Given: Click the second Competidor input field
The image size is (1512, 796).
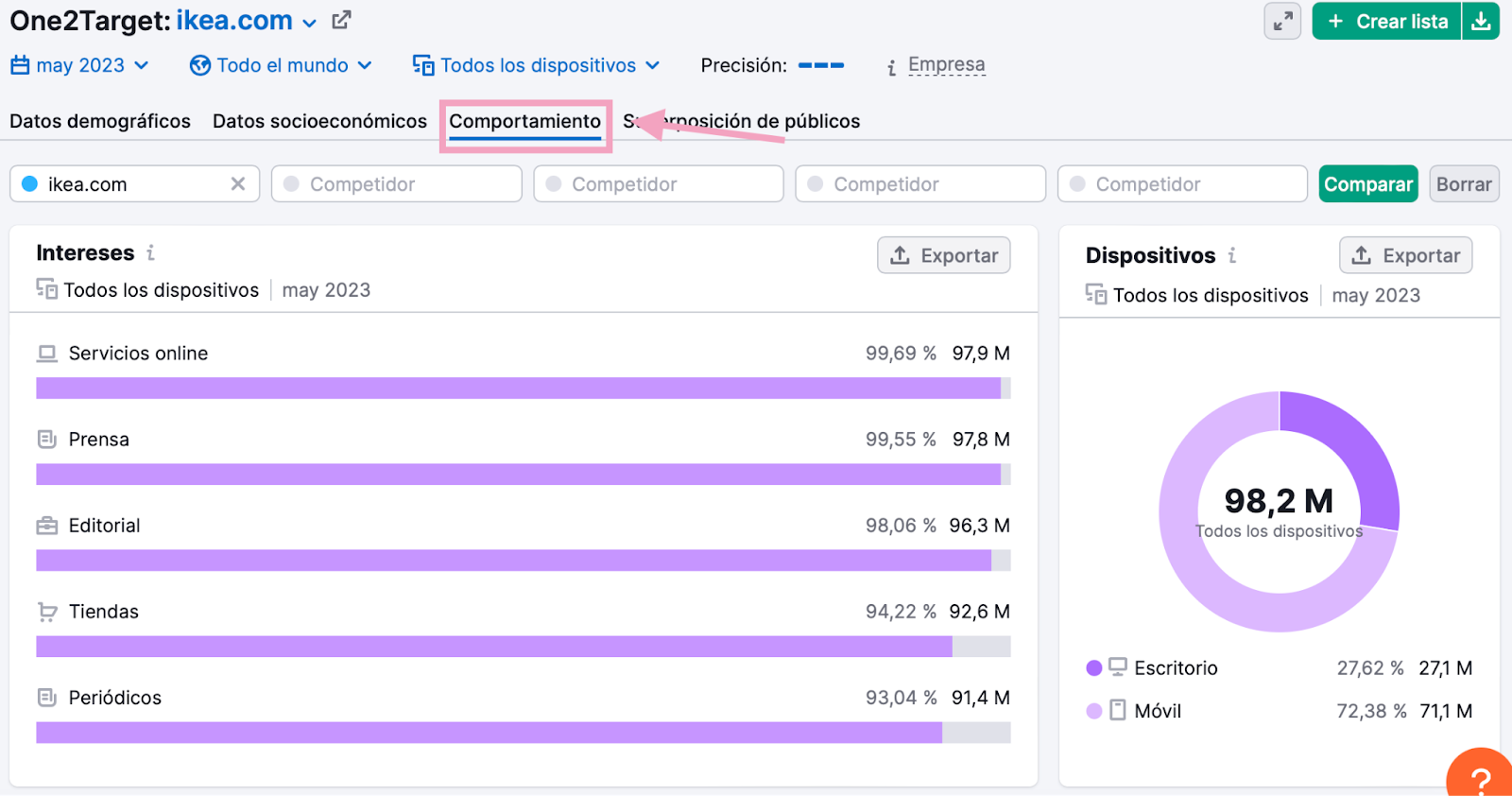Looking at the screenshot, I should (x=659, y=183).
